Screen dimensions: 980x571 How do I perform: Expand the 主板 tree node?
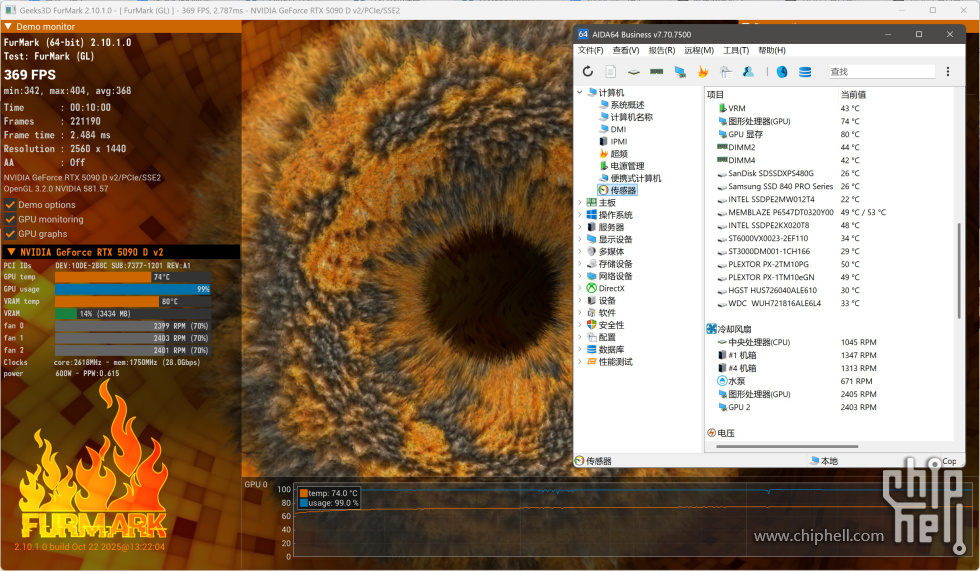(580, 203)
